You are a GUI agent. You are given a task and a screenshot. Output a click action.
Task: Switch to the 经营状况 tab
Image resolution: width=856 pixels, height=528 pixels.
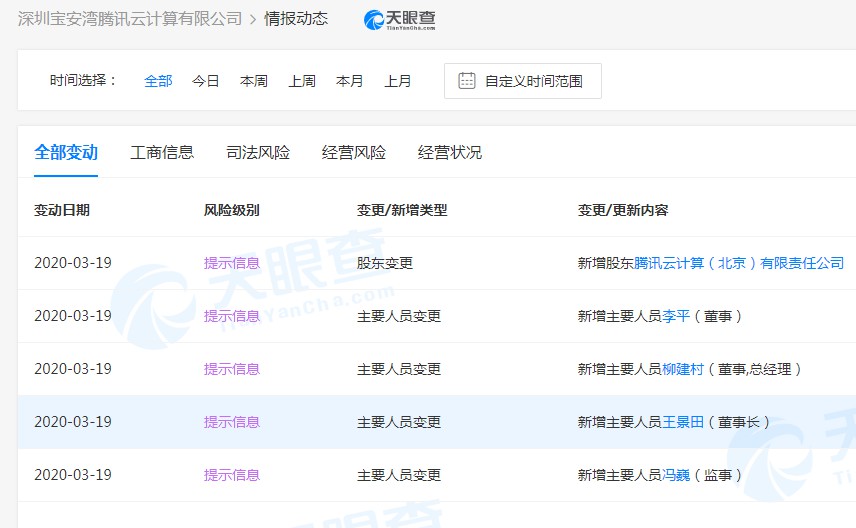(x=450, y=152)
